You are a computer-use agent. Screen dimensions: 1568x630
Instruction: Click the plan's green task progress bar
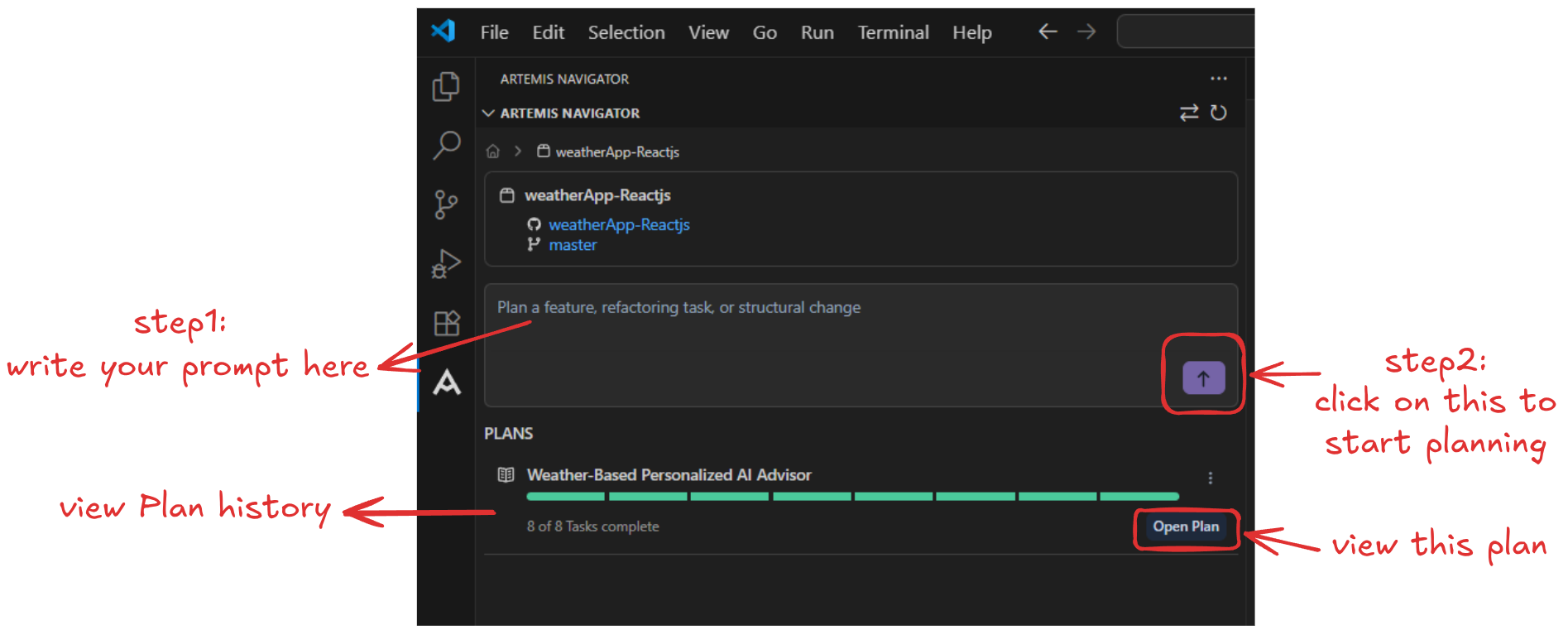[x=852, y=497]
